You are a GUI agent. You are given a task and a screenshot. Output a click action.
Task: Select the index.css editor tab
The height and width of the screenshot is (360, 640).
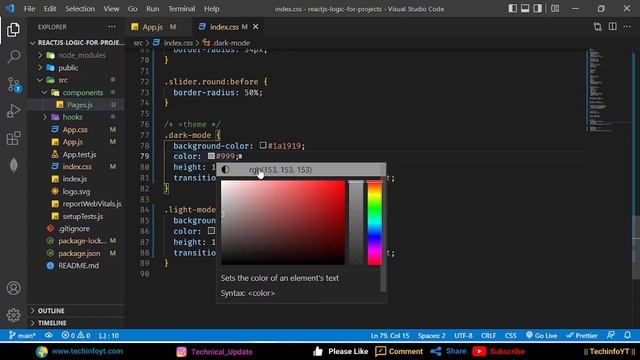224,27
